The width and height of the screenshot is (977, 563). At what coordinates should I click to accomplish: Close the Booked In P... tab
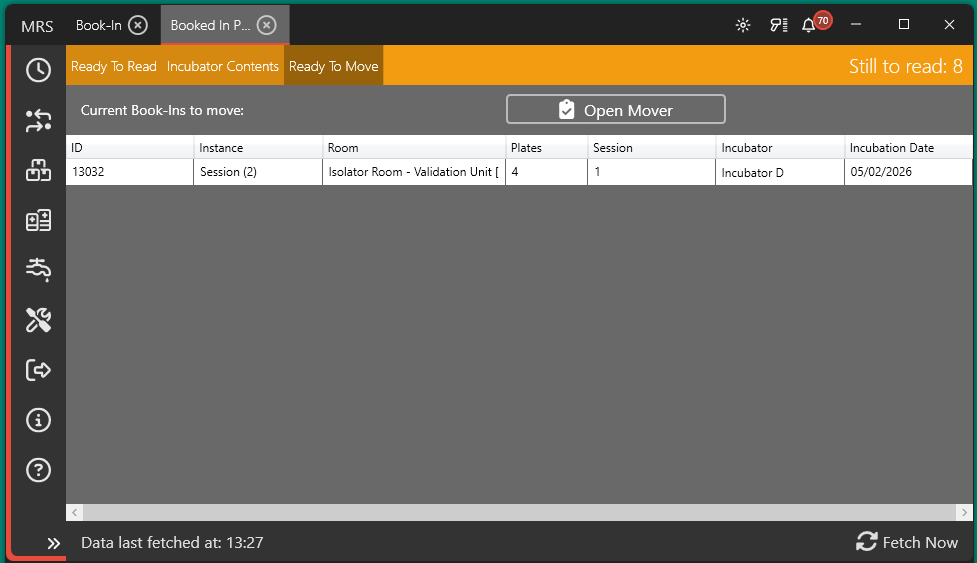click(266, 25)
